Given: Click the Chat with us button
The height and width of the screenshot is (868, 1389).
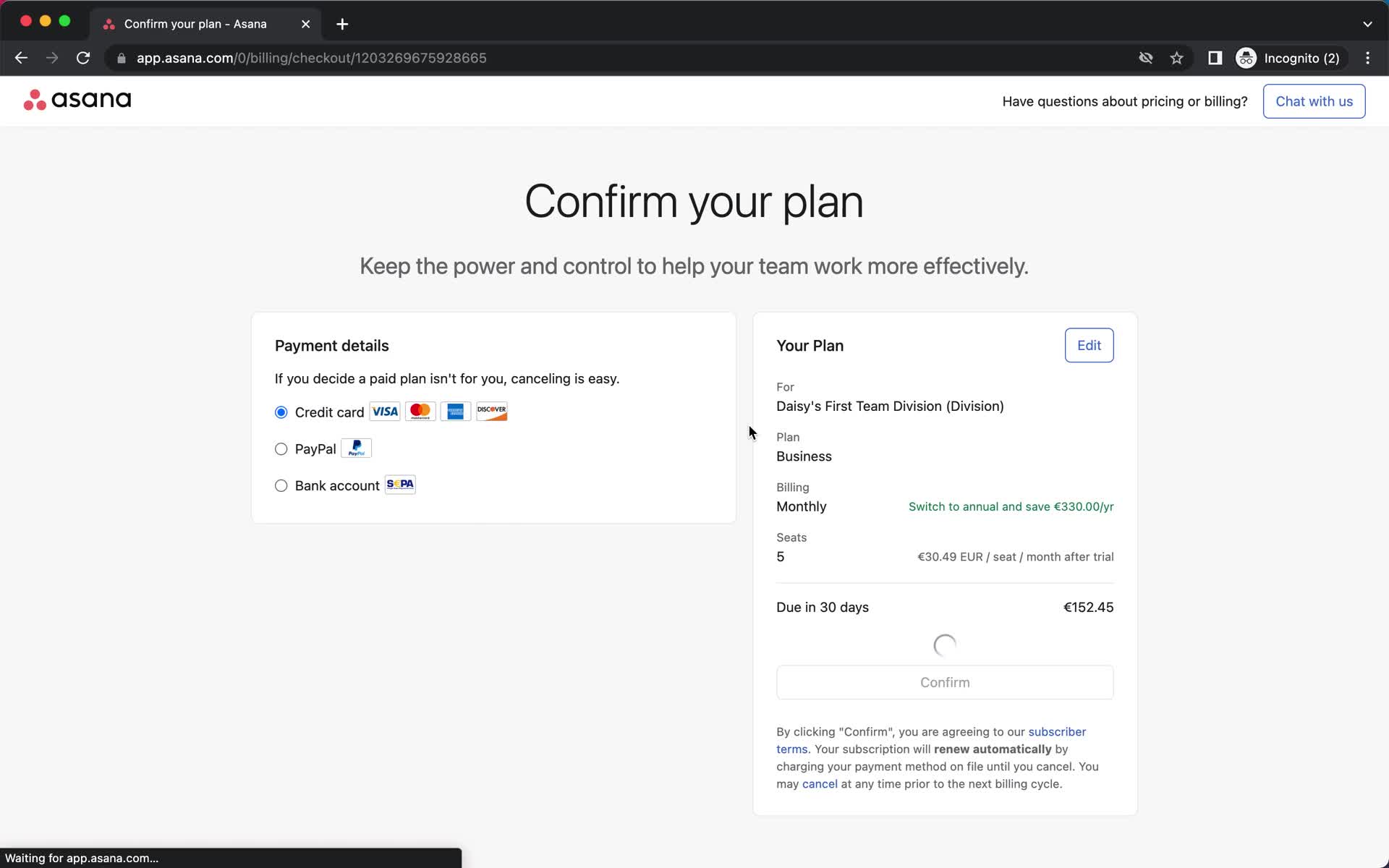Looking at the screenshot, I should pos(1314,101).
